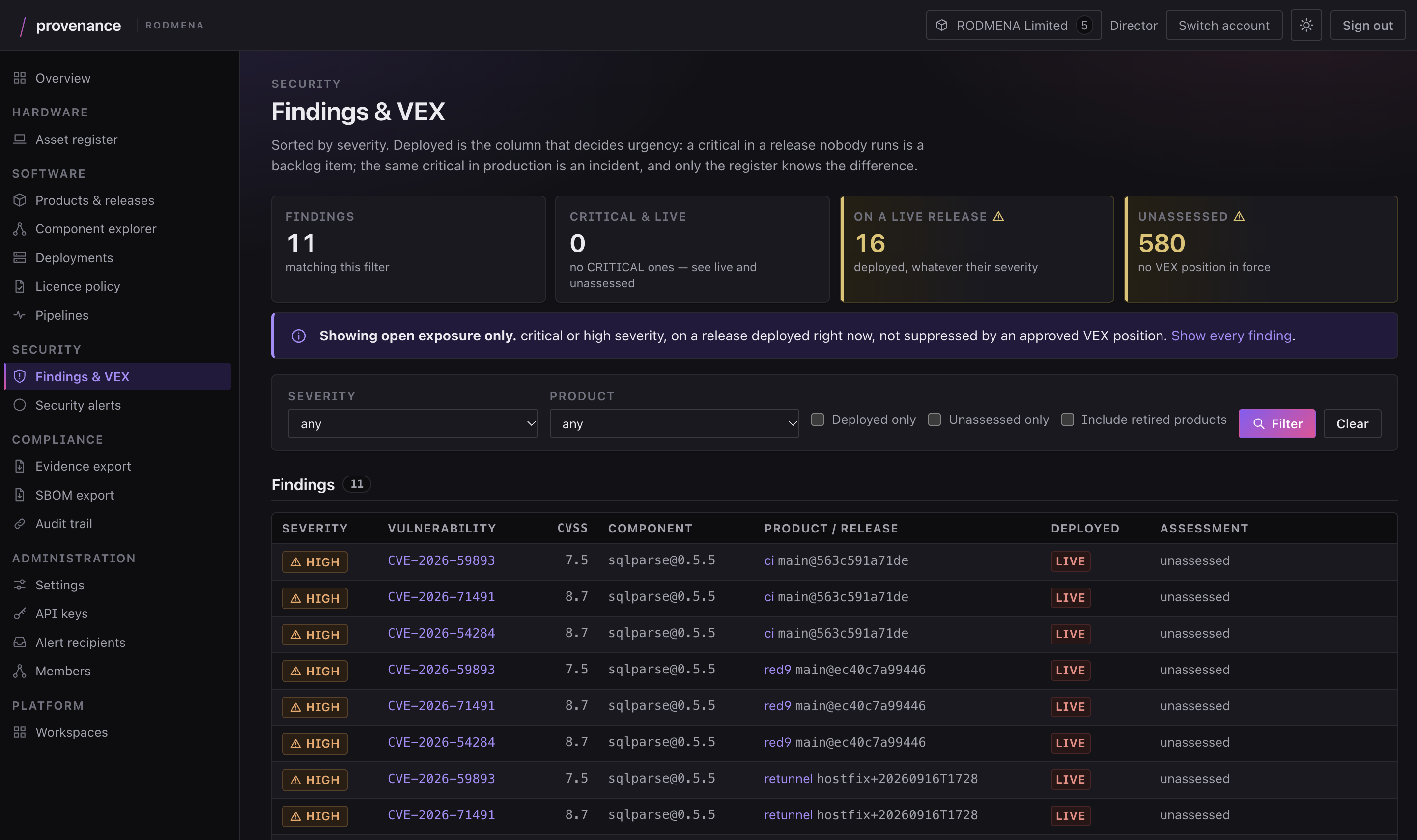Viewport: 1417px width, 840px height.
Task: Click the Members network icon
Action: tap(20, 671)
